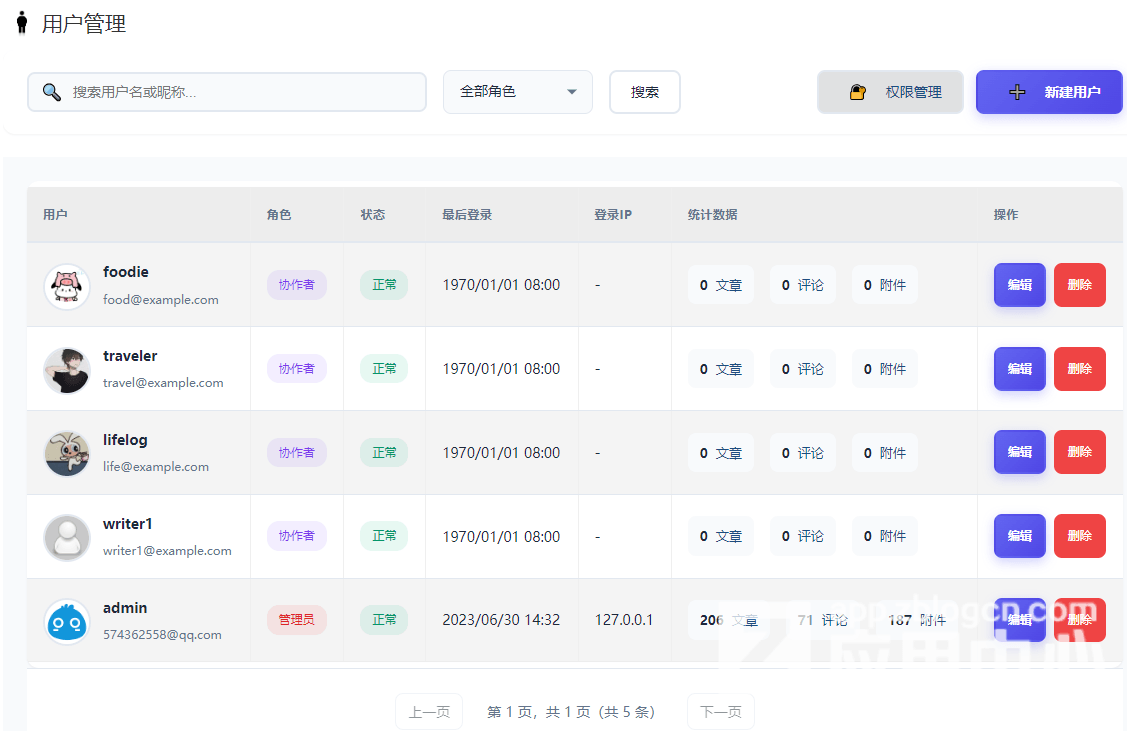Click the magnifier icon in search box
Screen dimensions: 1127x731
[x=52, y=92]
